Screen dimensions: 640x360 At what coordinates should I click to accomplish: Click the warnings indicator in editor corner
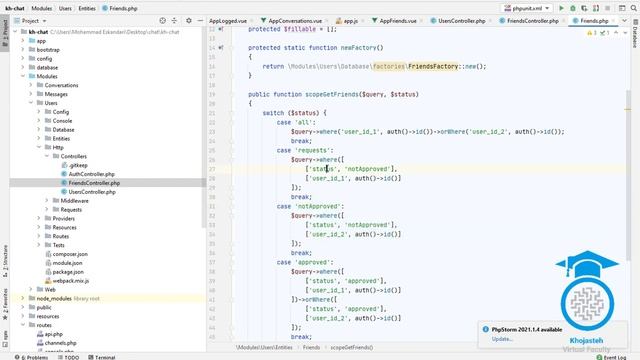pyautogui.click(x=592, y=33)
